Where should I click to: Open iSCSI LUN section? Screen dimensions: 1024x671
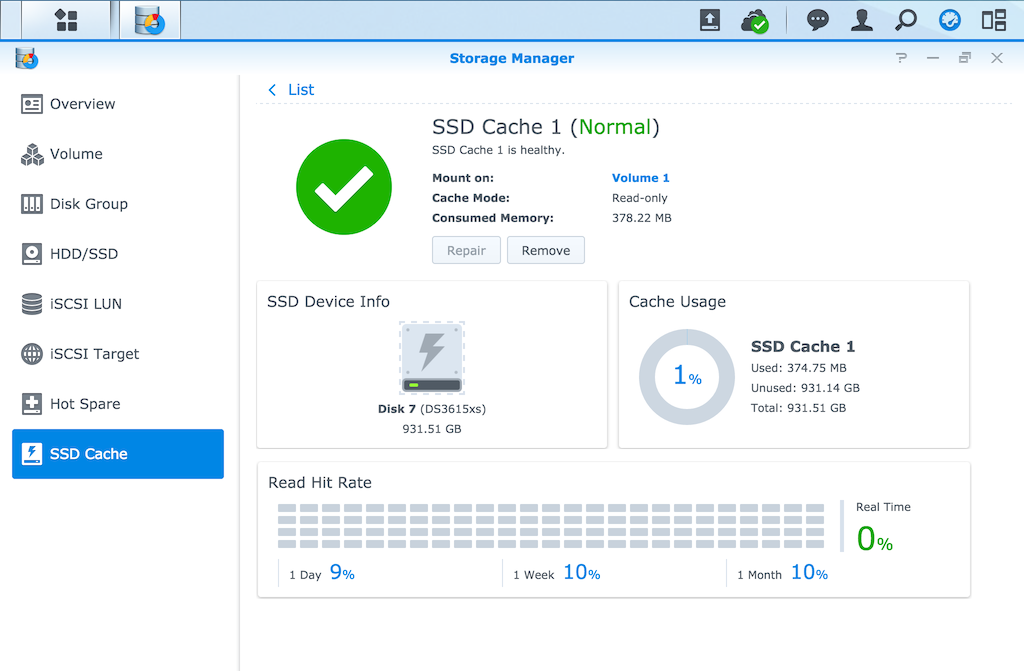coord(118,304)
